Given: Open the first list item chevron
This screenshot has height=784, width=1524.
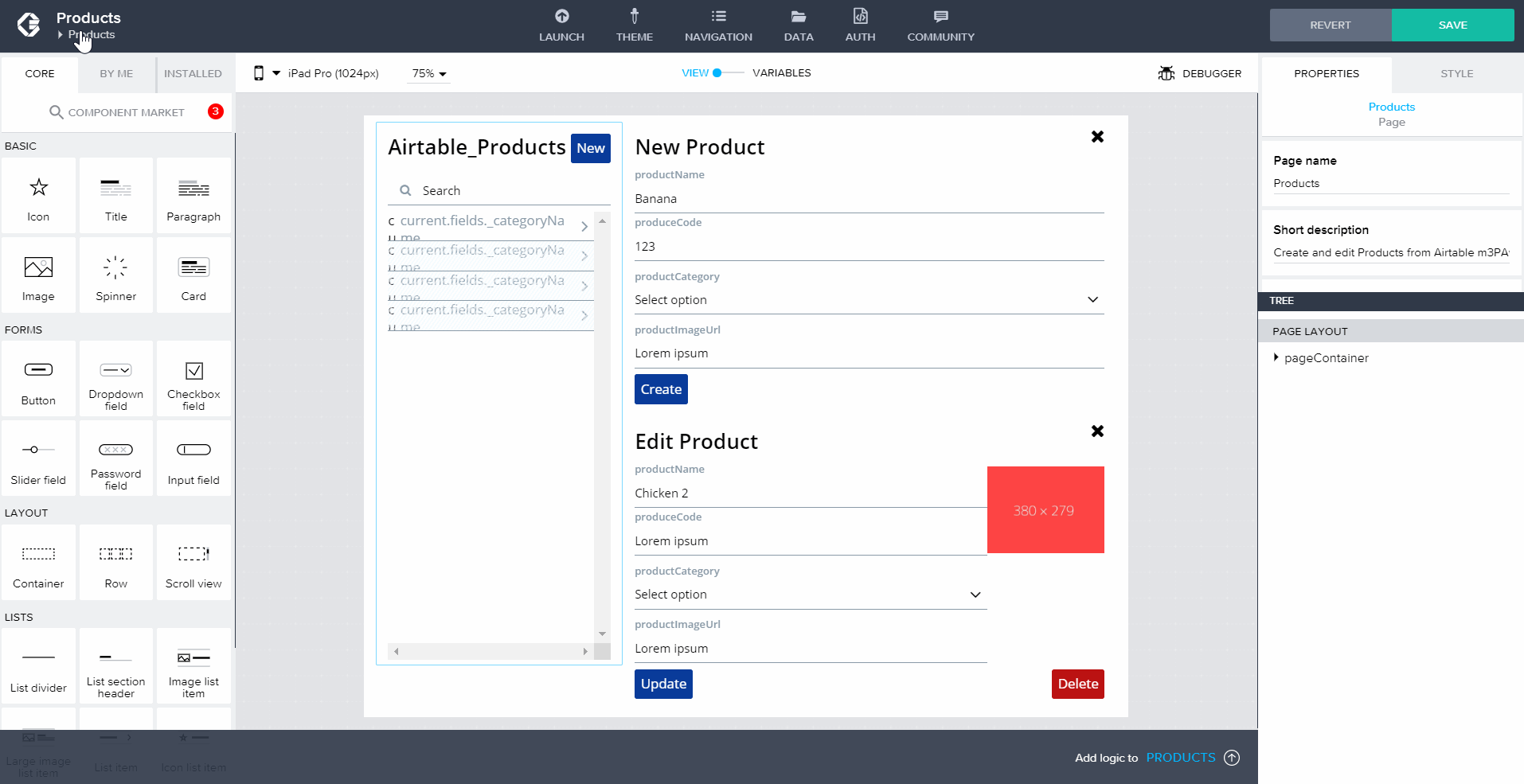Looking at the screenshot, I should [584, 227].
